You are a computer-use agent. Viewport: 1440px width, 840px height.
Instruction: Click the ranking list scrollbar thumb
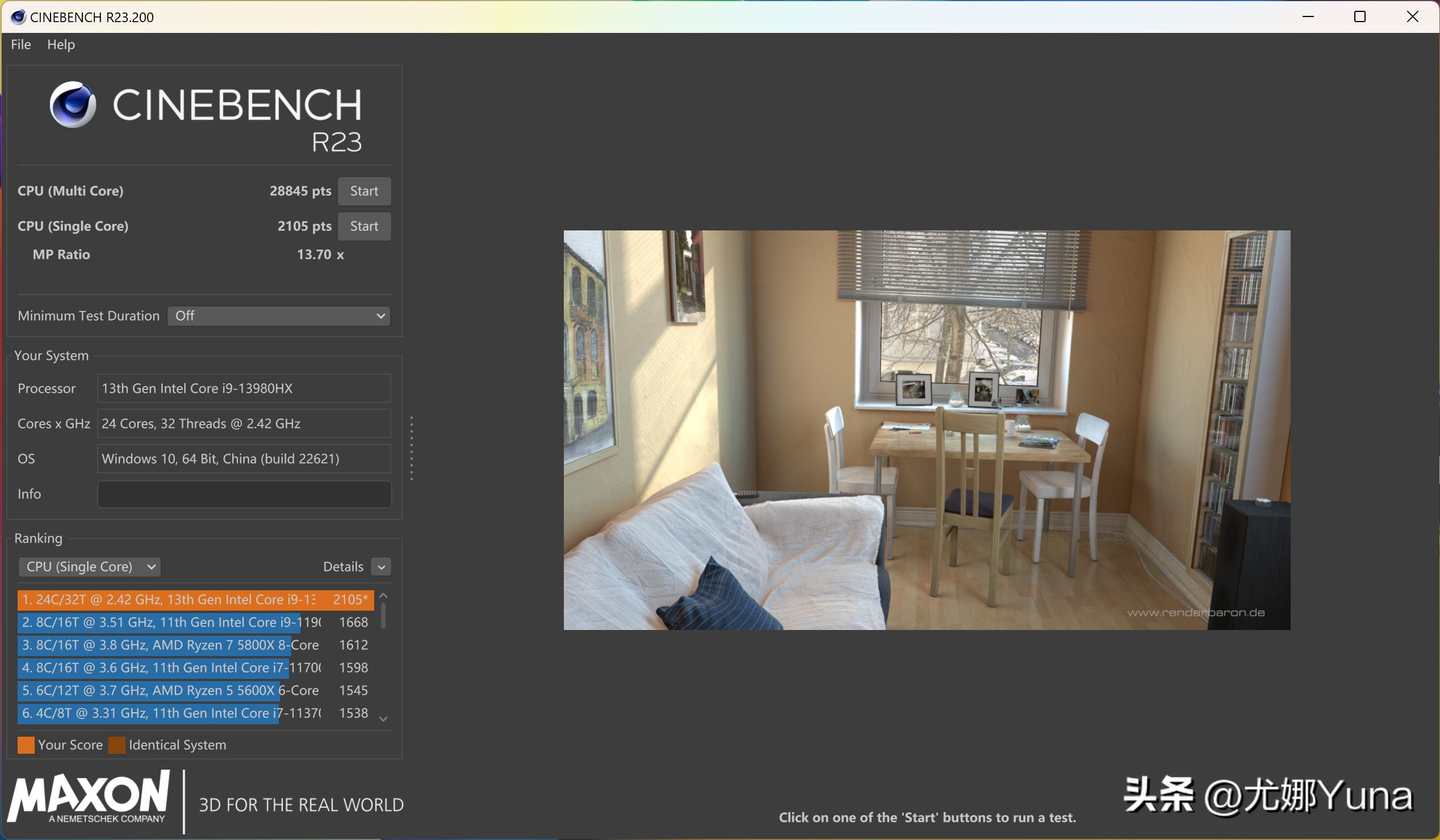click(x=383, y=616)
